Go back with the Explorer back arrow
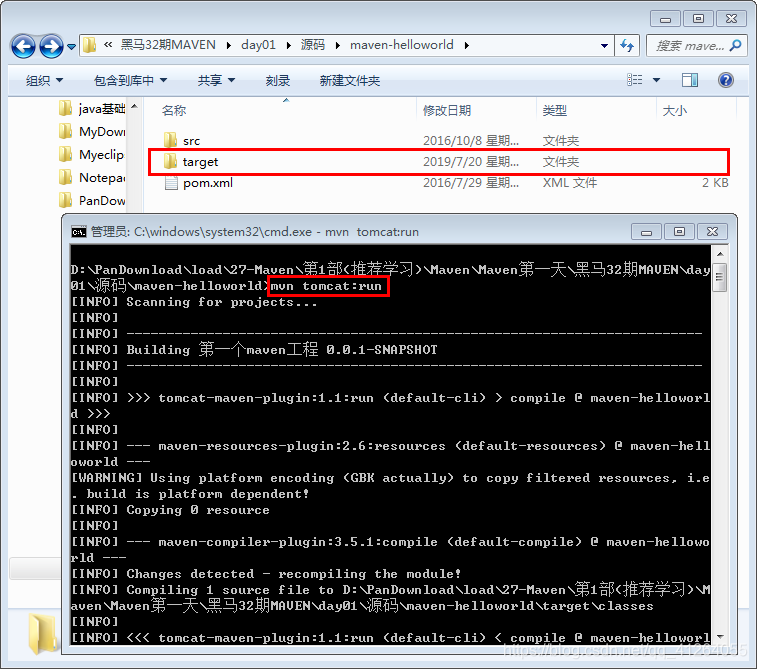Image resolution: width=757 pixels, height=669 pixels. pyautogui.click(x=23, y=46)
